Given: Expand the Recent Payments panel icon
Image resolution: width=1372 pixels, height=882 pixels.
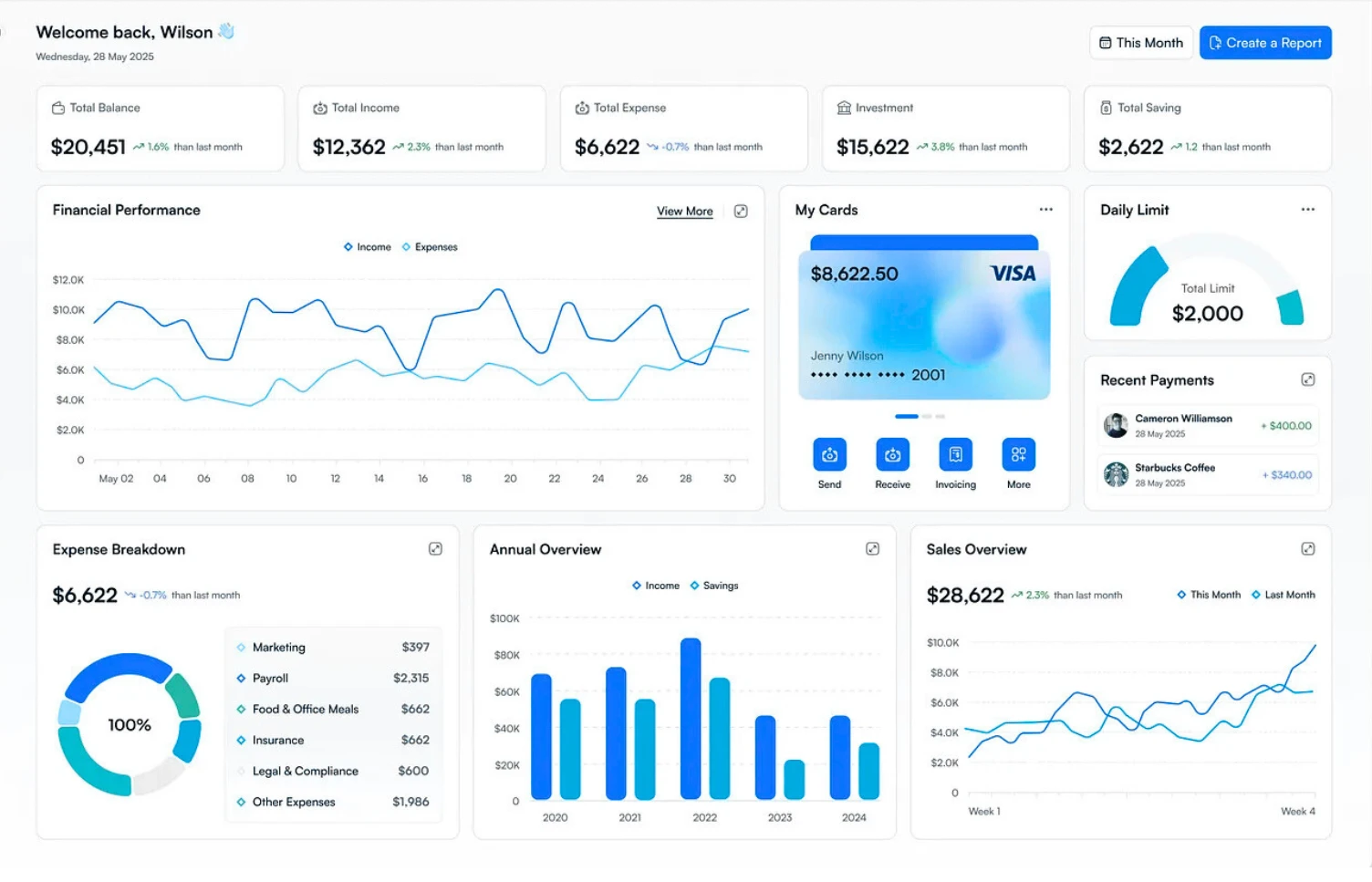Looking at the screenshot, I should coord(1308,379).
